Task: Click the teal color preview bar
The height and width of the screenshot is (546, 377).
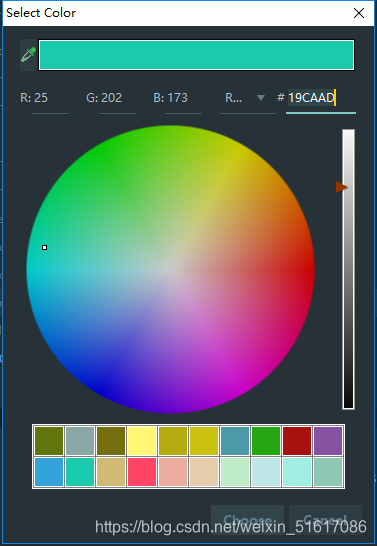Action: click(196, 55)
